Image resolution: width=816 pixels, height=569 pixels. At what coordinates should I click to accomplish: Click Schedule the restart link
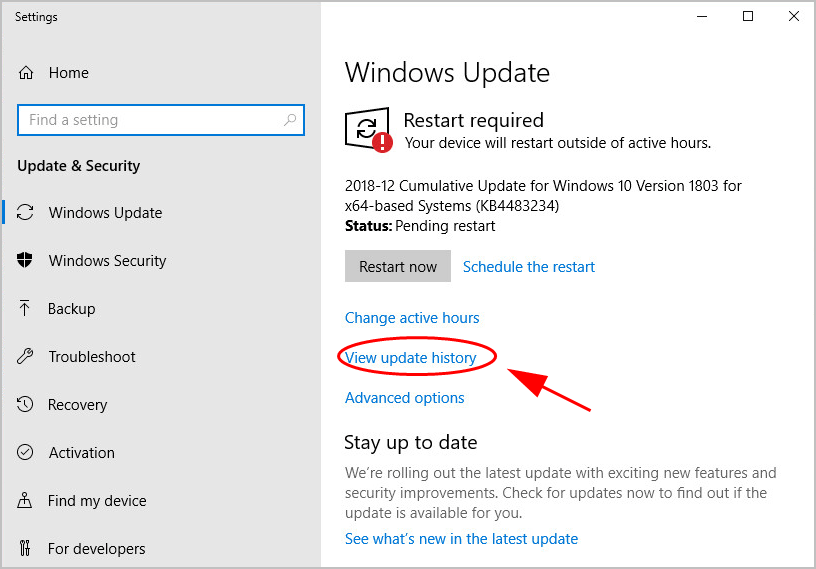[x=529, y=267]
